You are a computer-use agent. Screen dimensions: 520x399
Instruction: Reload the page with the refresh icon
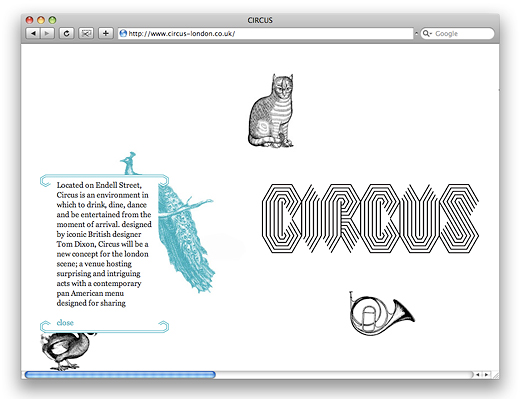point(66,33)
